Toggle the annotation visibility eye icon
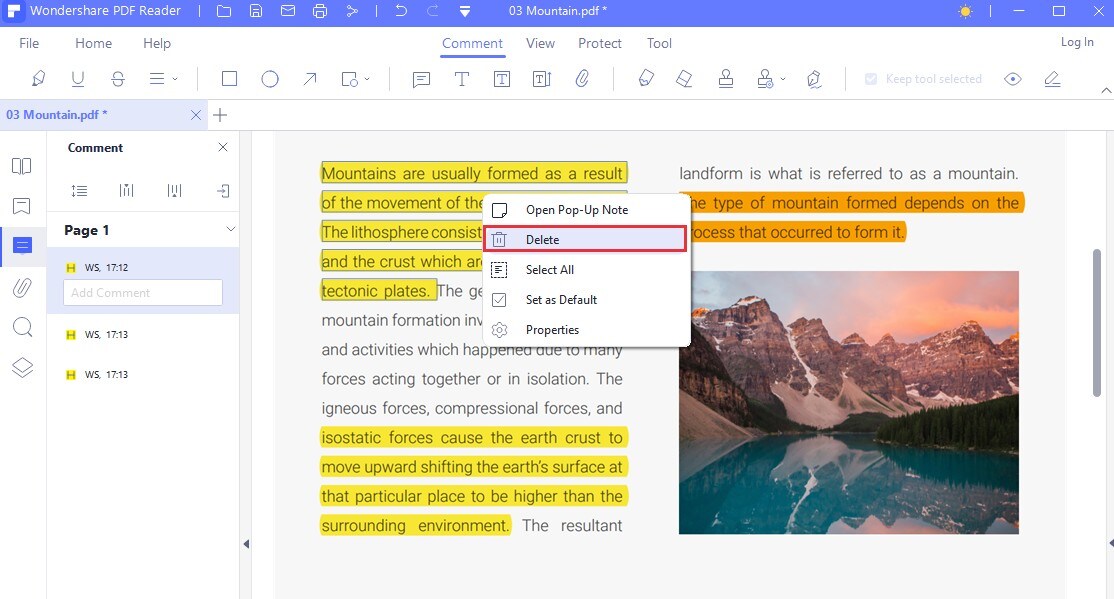Image resolution: width=1114 pixels, height=599 pixels. coord(1012,78)
